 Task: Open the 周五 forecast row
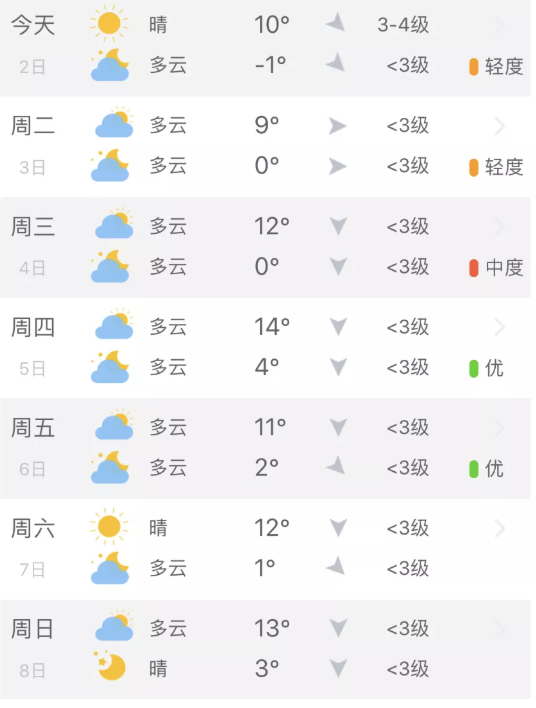265,449
